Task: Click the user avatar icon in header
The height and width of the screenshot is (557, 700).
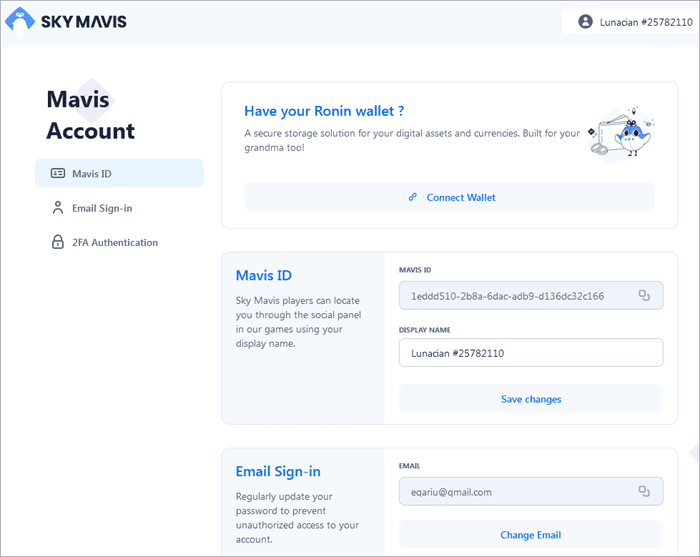Action: pos(585,21)
